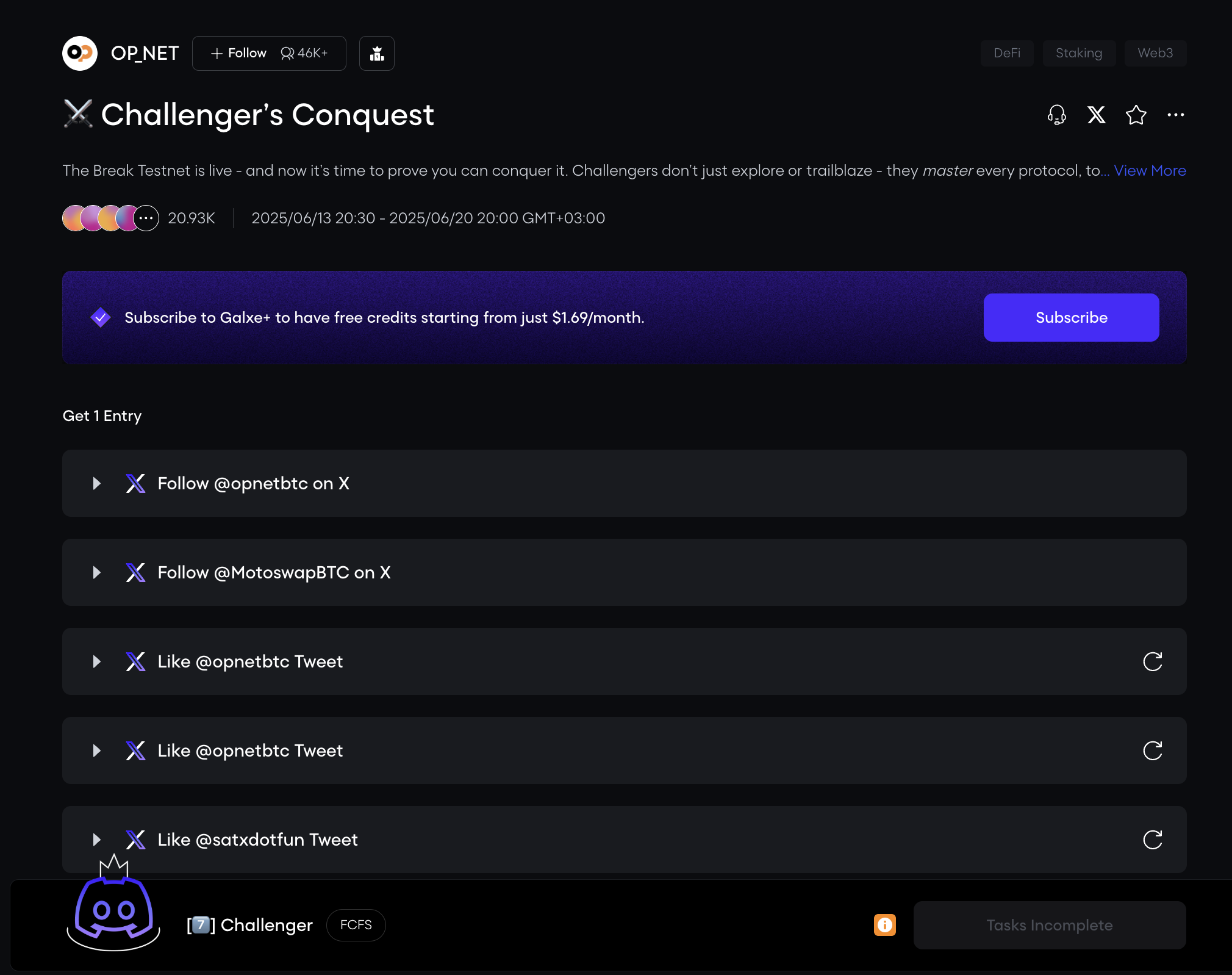Share quest via X icon
1232x975 pixels.
point(1096,115)
